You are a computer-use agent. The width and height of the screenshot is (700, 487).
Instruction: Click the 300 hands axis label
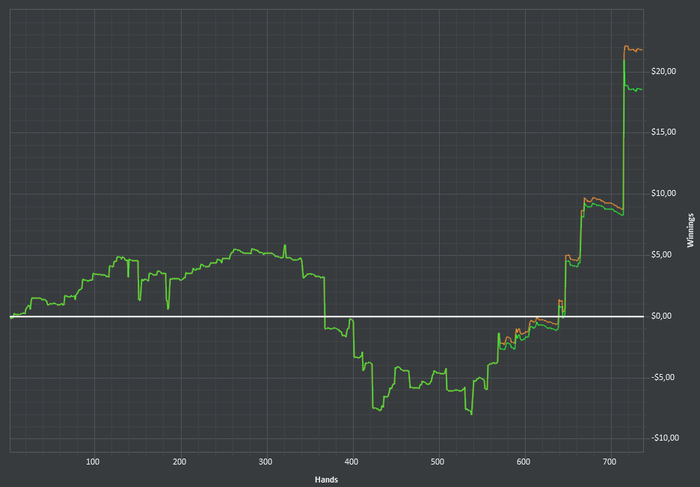point(266,462)
